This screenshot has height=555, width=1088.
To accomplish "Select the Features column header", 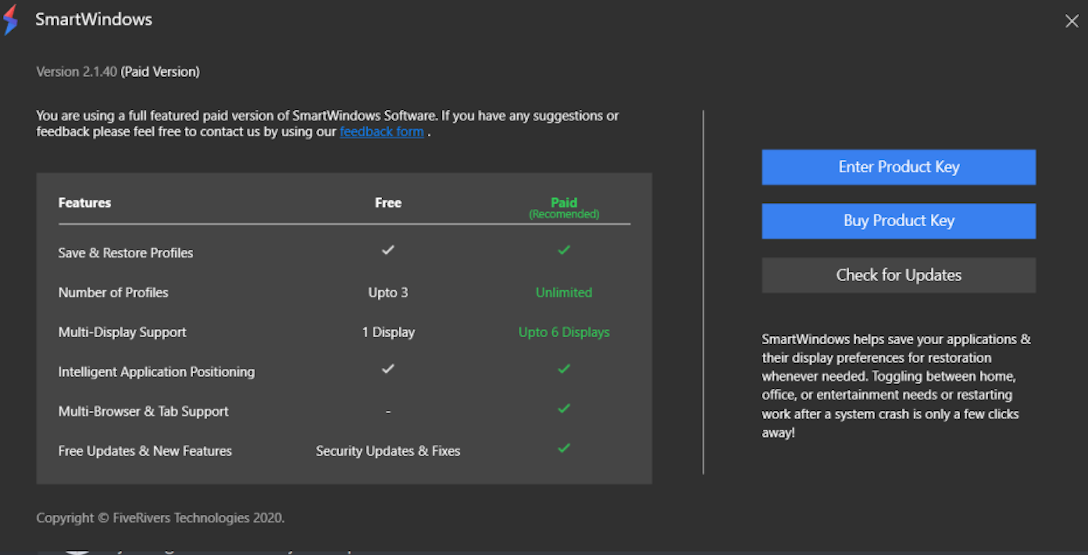I will click(x=85, y=203).
